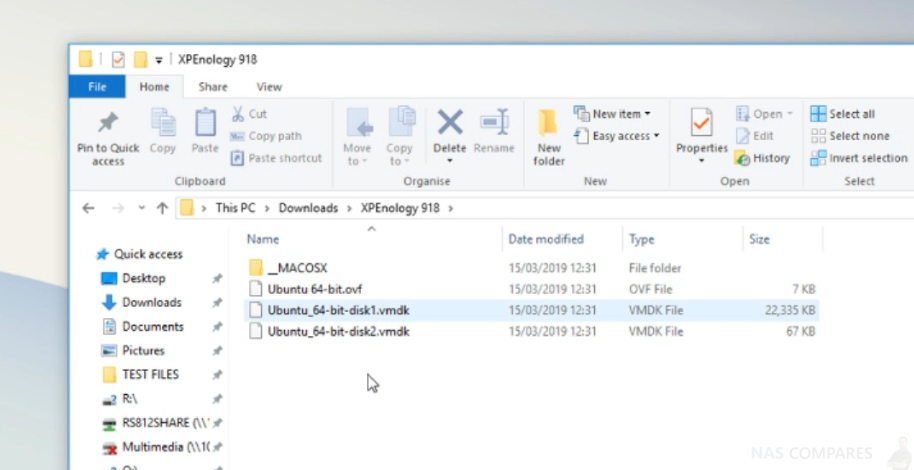Open TEST FILES in navigation pane
The image size is (914, 470).
pyautogui.click(x=150, y=374)
